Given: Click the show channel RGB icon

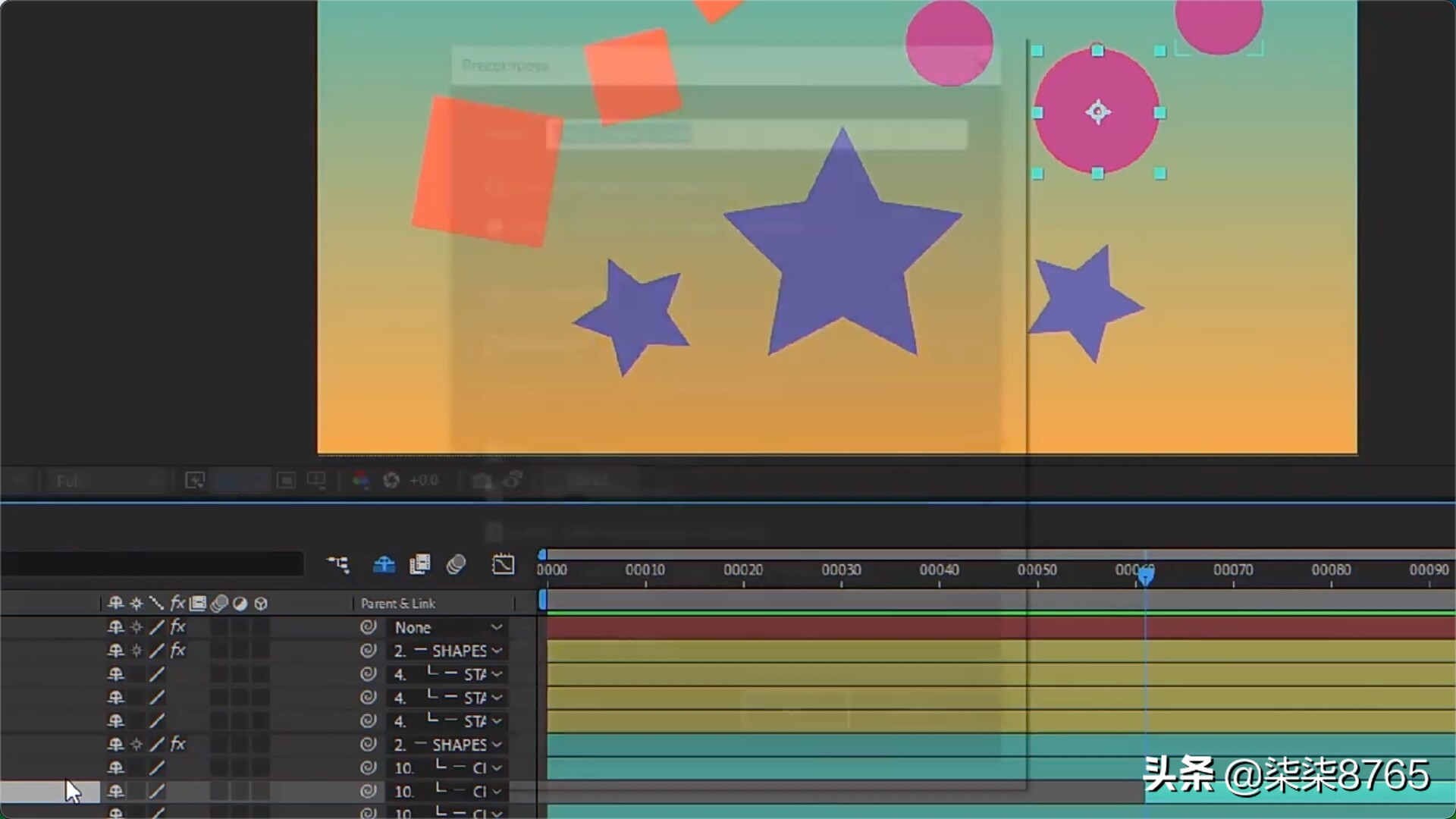Looking at the screenshot, I should click(360, 480).
